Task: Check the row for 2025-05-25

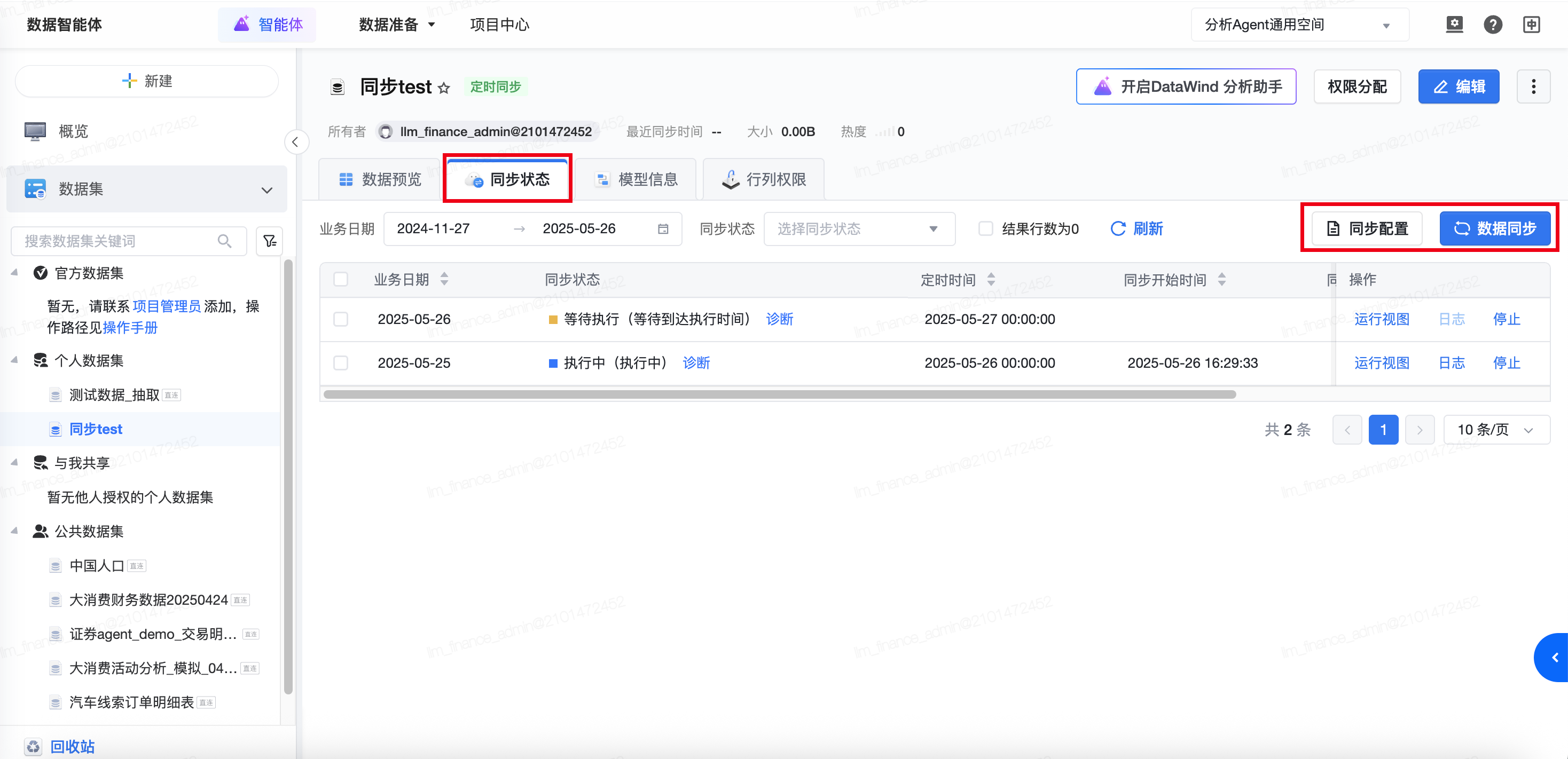Action: [x=341, y=363]
